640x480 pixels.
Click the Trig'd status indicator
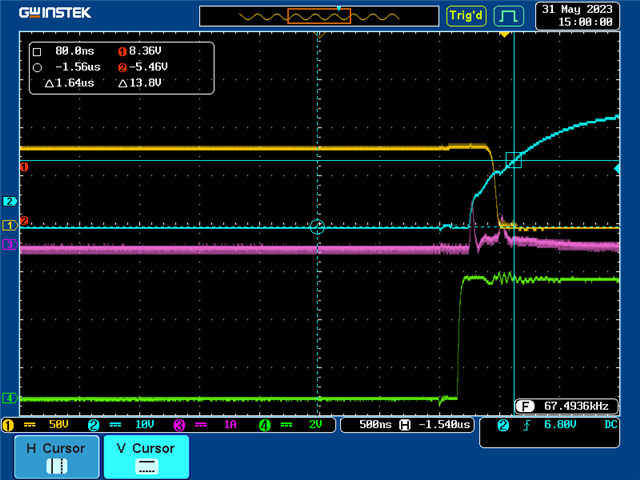[466, 16]
